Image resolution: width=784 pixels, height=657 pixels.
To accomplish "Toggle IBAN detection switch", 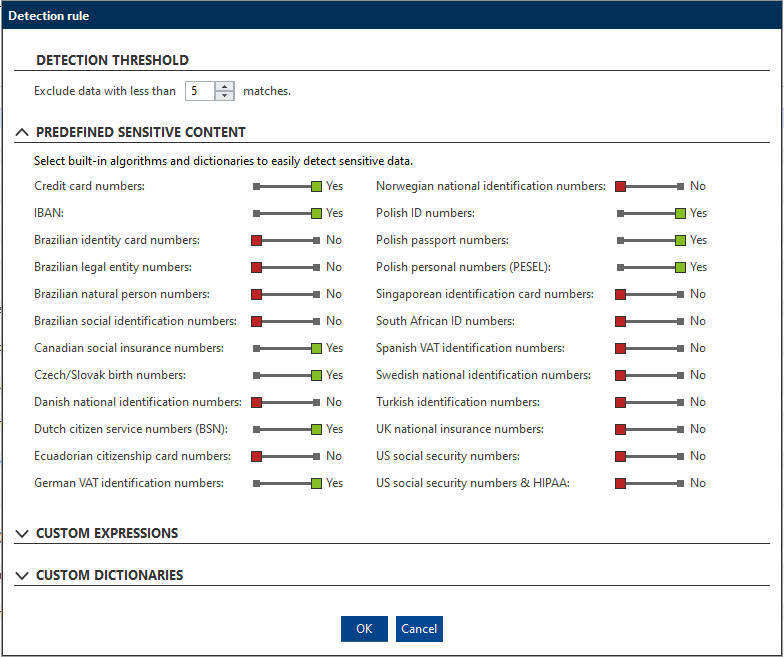I will tap(287, 214).
